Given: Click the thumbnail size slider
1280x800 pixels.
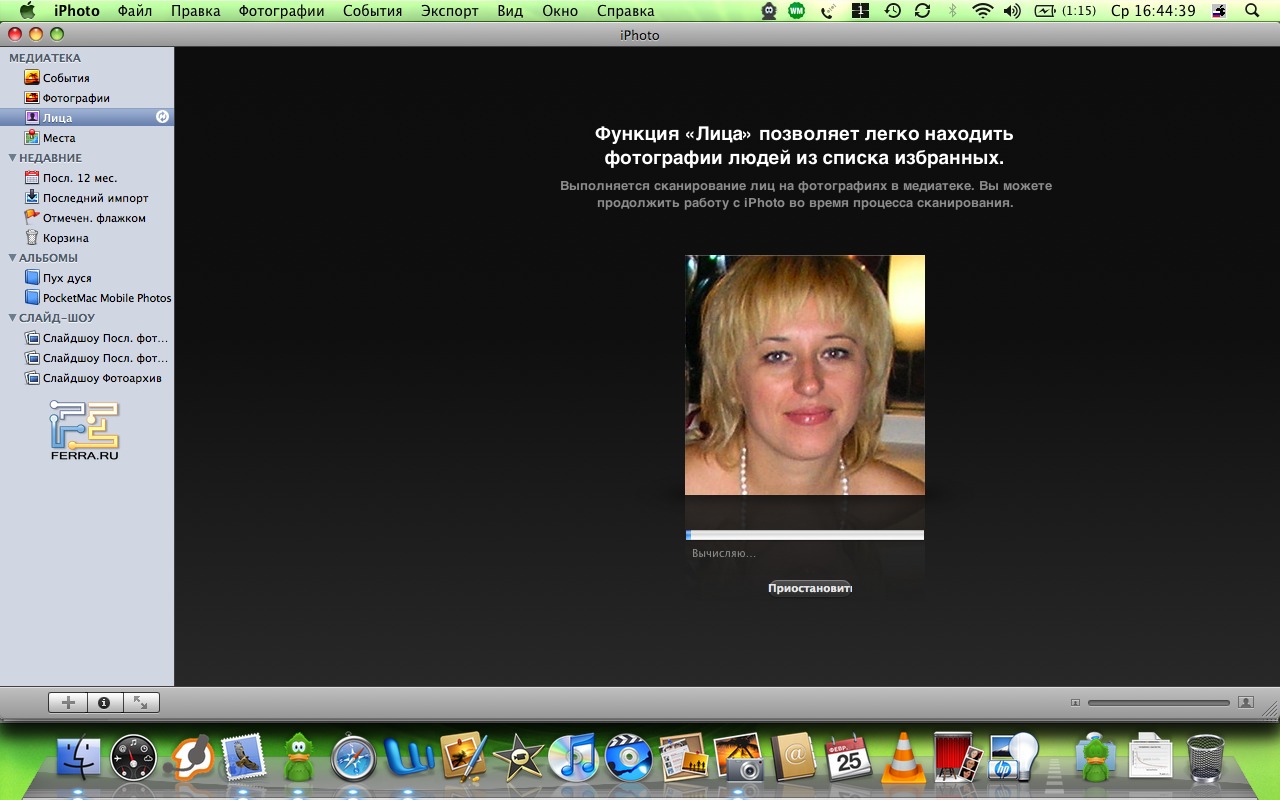Looking at the screenshot, I should 1158,703.
